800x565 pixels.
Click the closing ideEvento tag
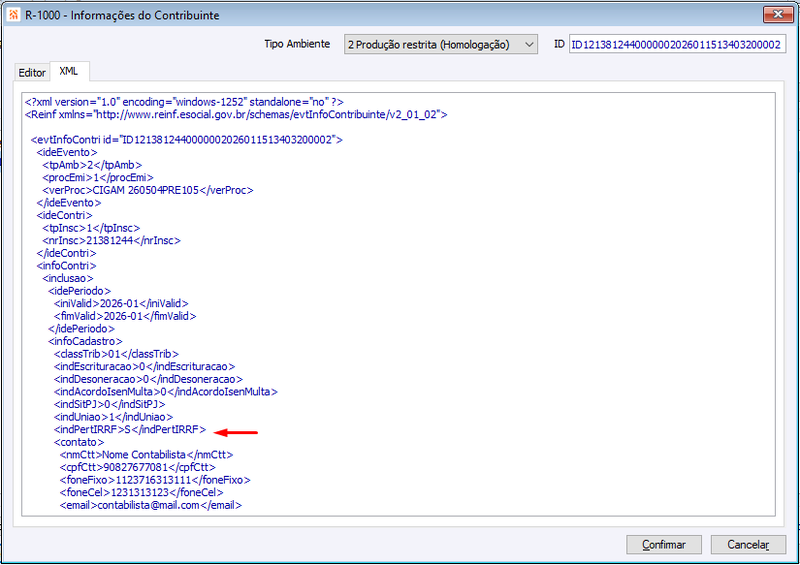pos(69,203)
